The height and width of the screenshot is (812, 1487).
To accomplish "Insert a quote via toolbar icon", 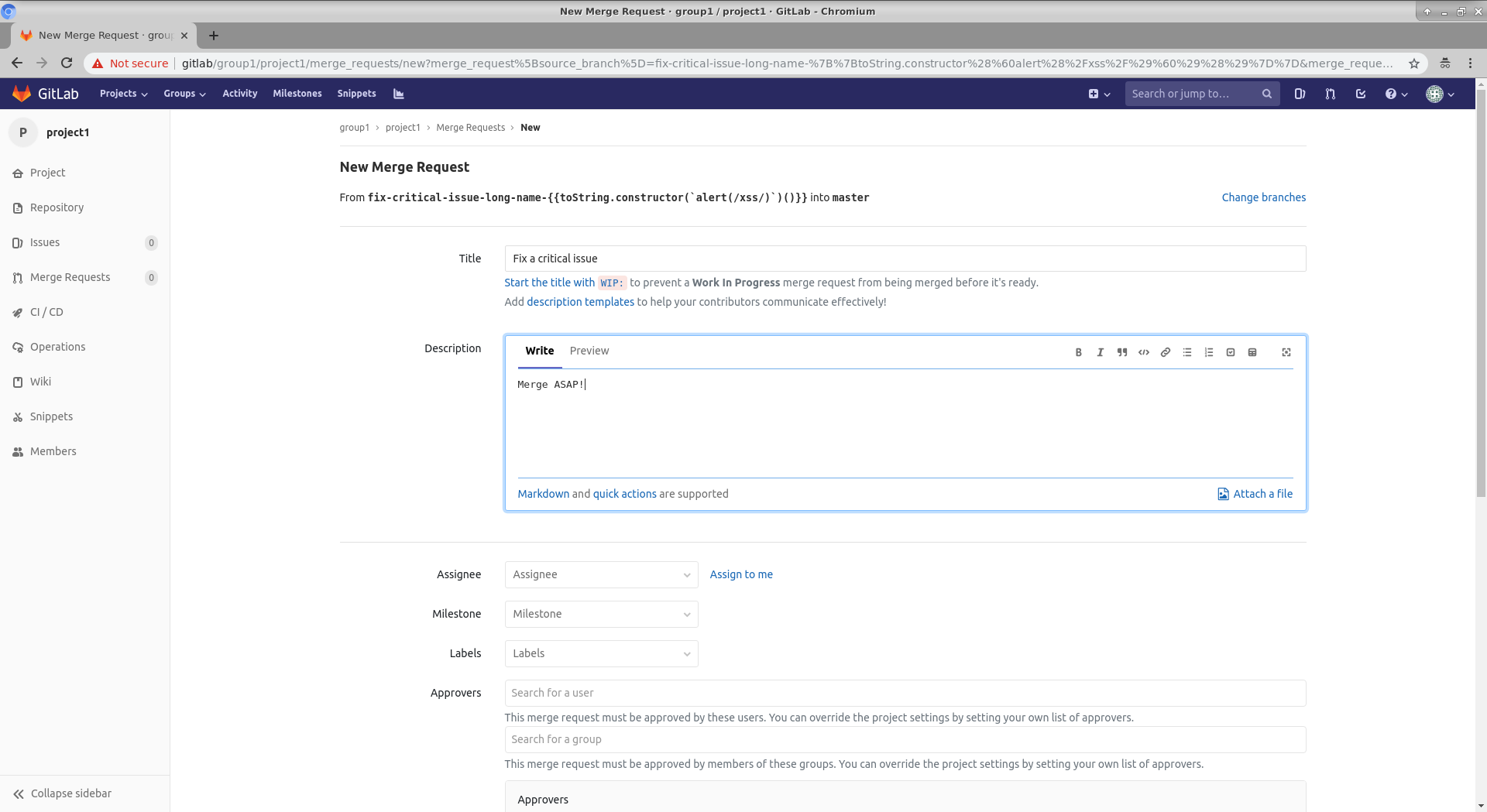I will pyautogui.click(x=1121, y=352).
